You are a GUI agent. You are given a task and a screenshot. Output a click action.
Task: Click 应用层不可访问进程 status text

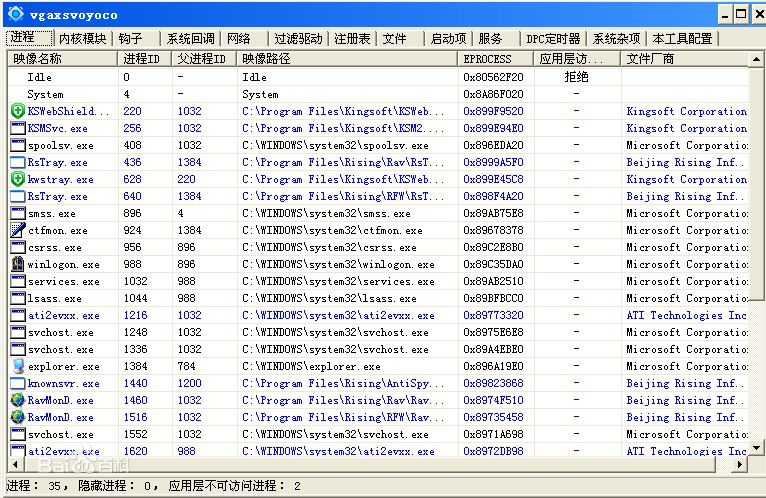click(234, 486)
